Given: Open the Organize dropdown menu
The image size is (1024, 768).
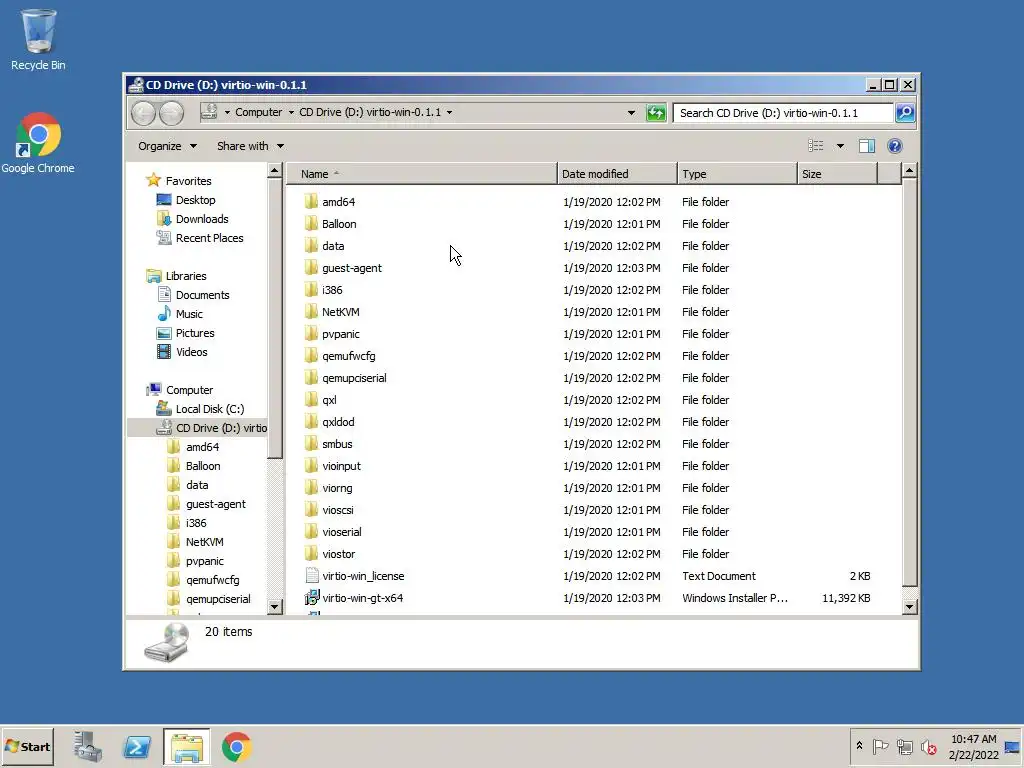Looking at the screenshot, I should pyautogui.click(x=167, y=146).
